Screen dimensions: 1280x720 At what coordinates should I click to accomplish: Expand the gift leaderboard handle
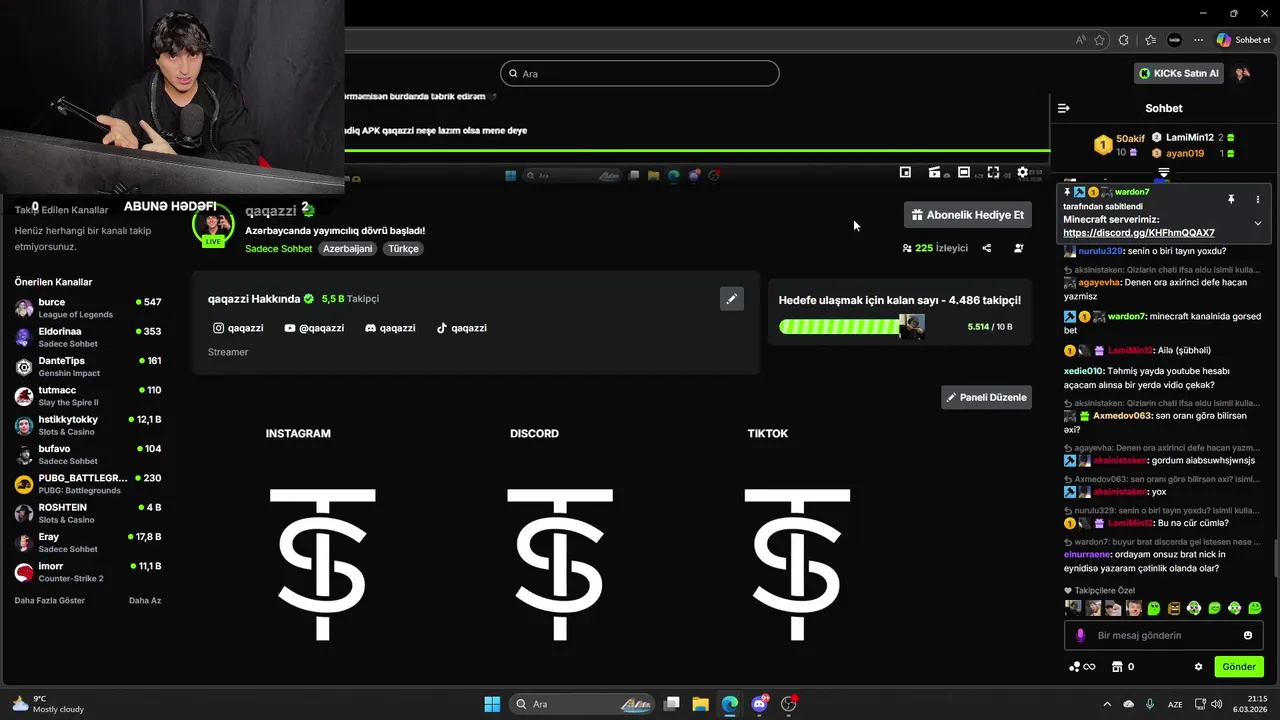pos(1163,172)
